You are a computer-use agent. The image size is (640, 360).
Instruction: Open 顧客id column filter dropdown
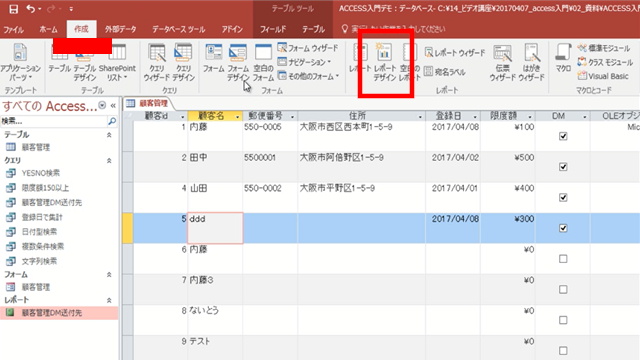[x=182, y=117]
